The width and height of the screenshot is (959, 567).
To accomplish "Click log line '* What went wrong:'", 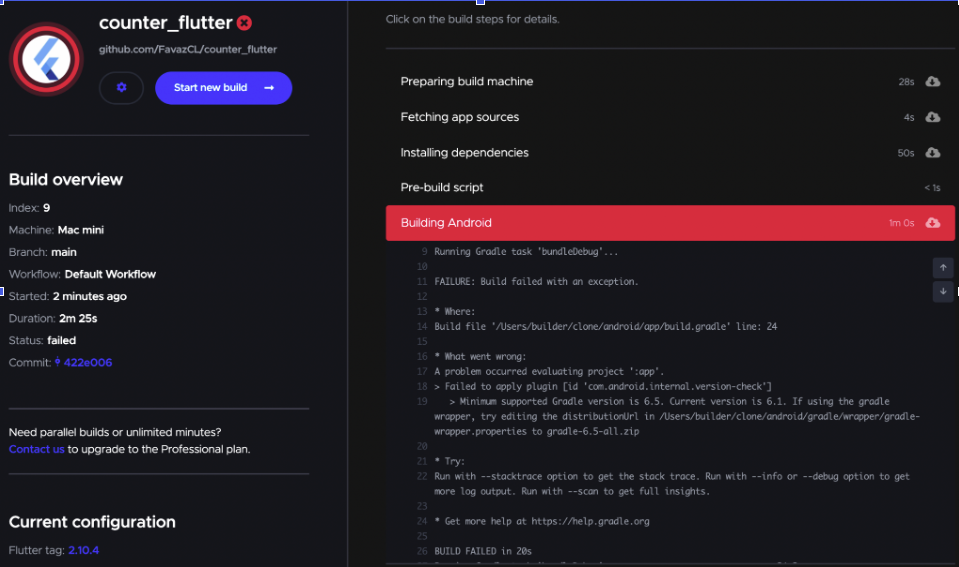I will 480,357.
